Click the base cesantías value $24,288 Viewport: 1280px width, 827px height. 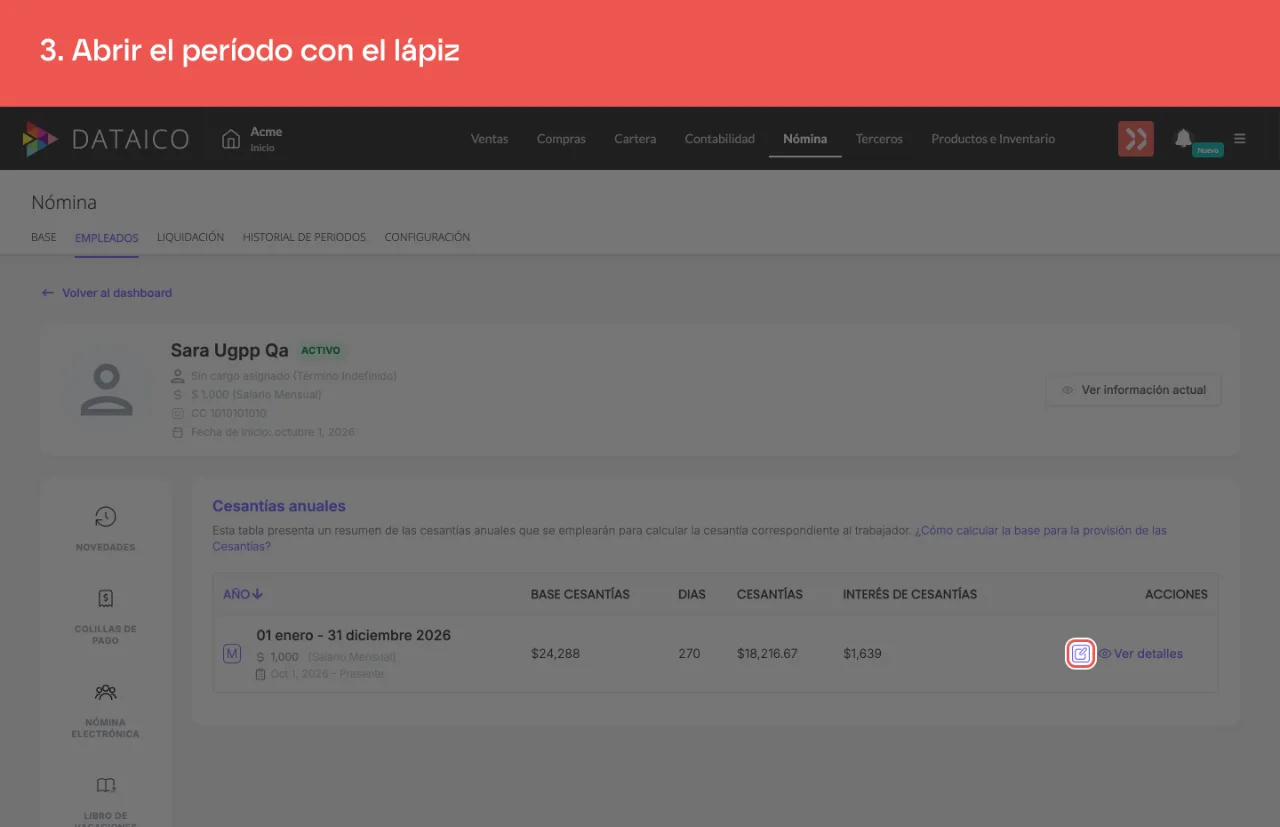[555, 654]
